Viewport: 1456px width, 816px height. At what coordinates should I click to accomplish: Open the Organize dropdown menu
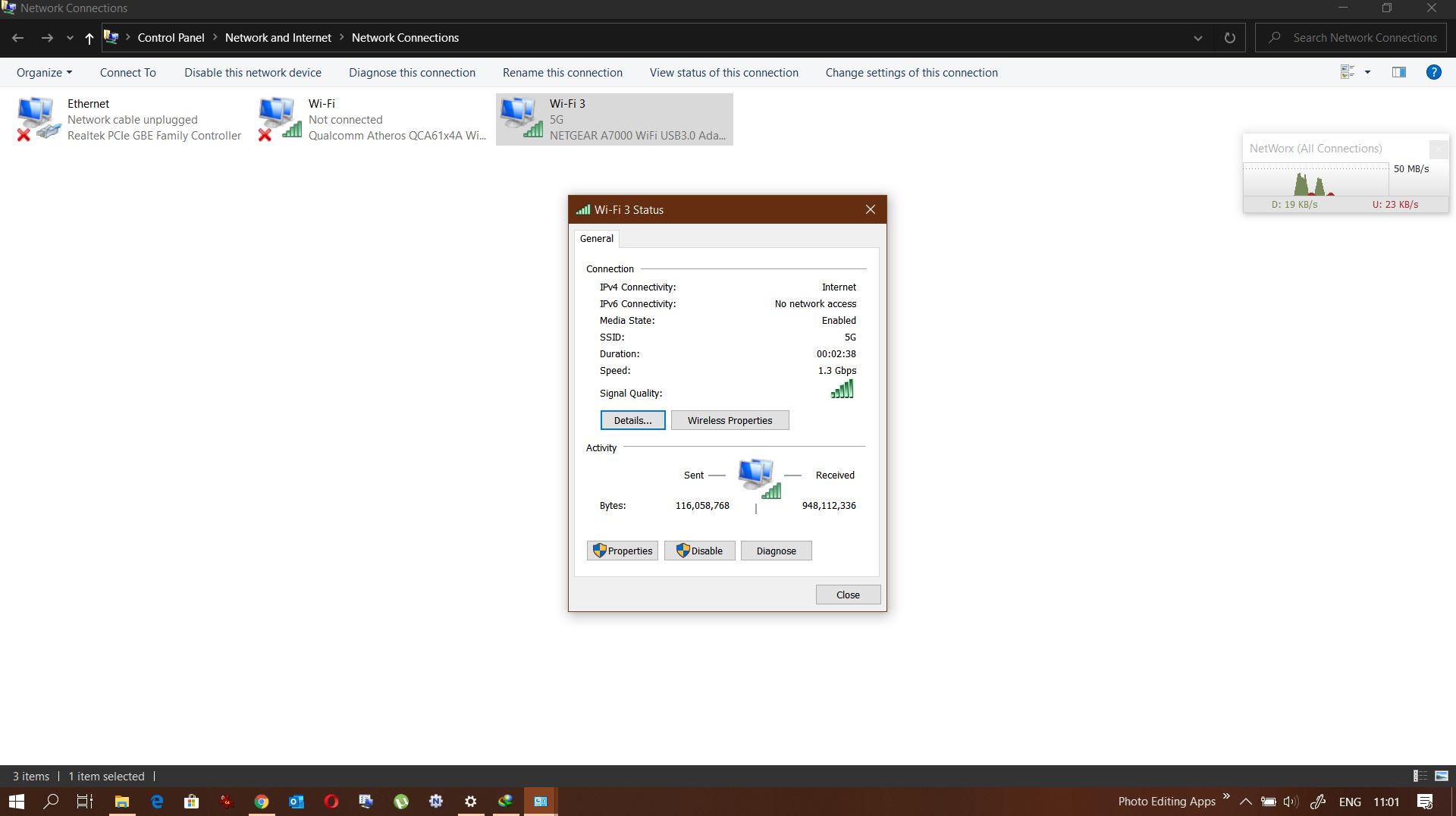coord(44,73)
